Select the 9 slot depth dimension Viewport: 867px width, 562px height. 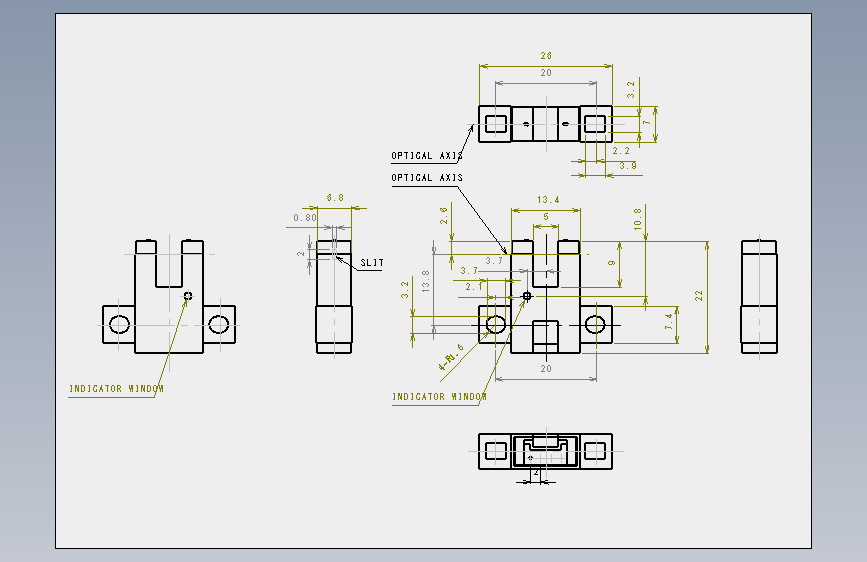click(x=612, y=263)
